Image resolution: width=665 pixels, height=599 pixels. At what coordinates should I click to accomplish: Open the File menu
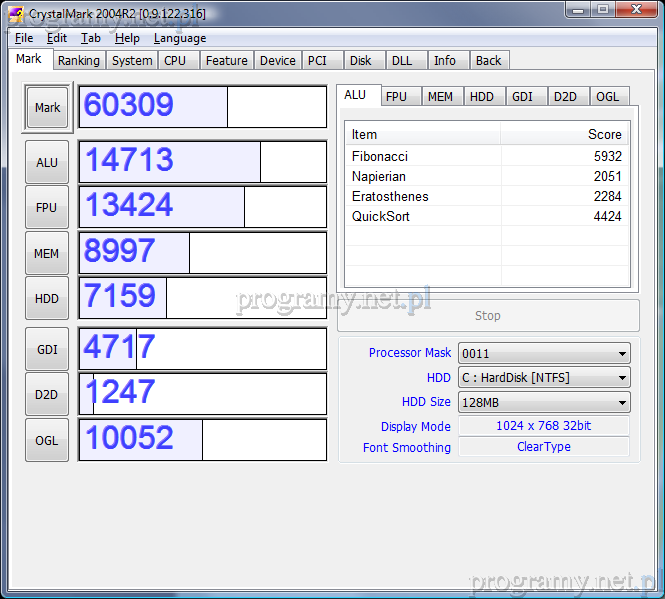(24, 38)
